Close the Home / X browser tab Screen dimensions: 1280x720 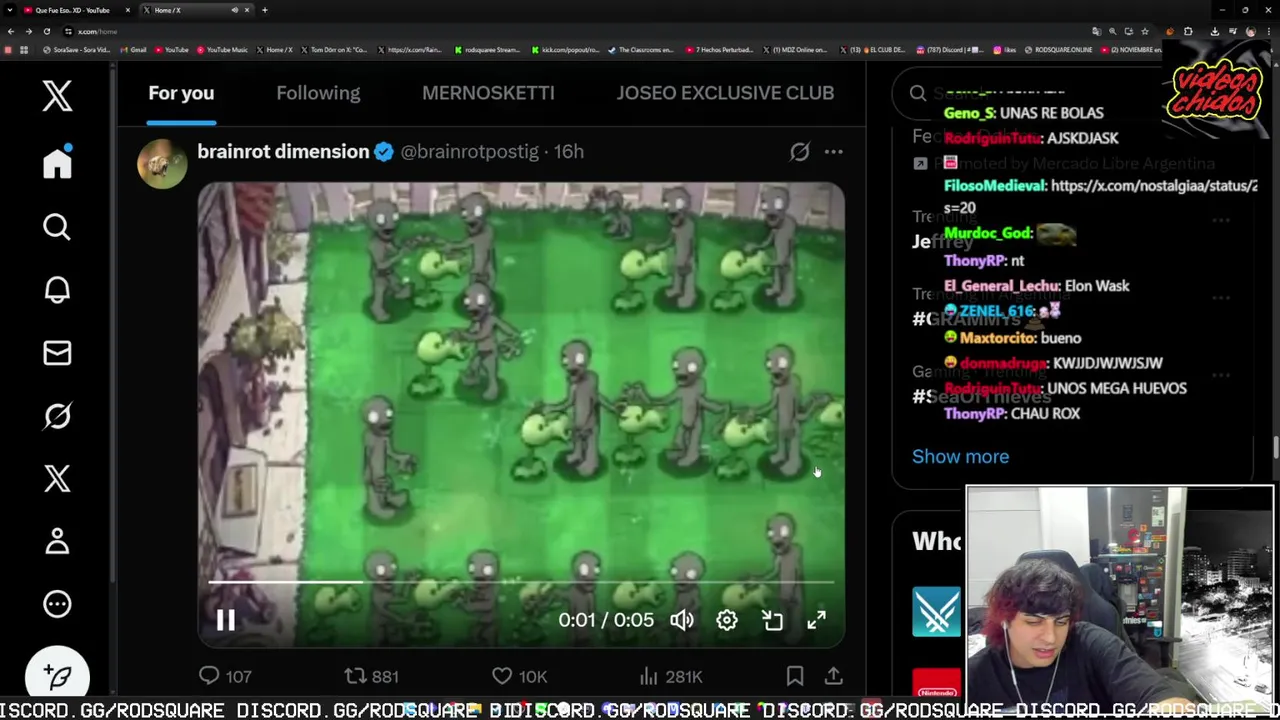click(x=247, y=10)
